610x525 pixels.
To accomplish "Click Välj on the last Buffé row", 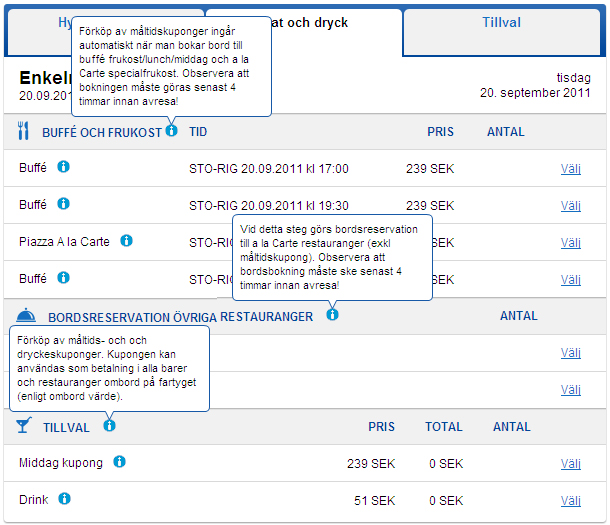I will tap(570, 279).
